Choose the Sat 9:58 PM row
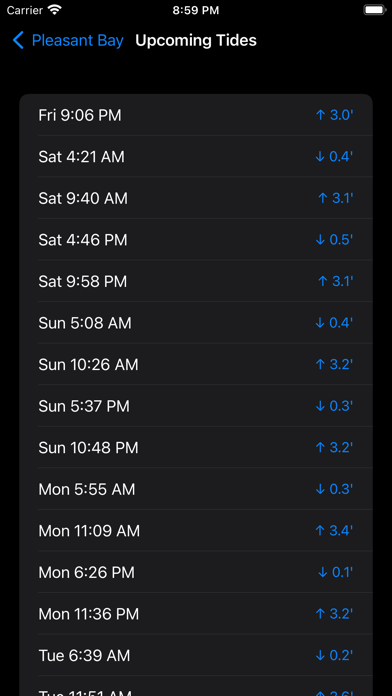The height and width of the screenshot is (696, 392). pos(196,281)
